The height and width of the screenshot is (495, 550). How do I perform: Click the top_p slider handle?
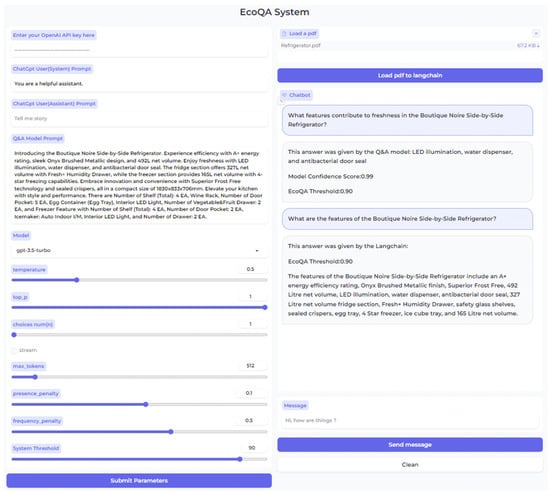265,307
